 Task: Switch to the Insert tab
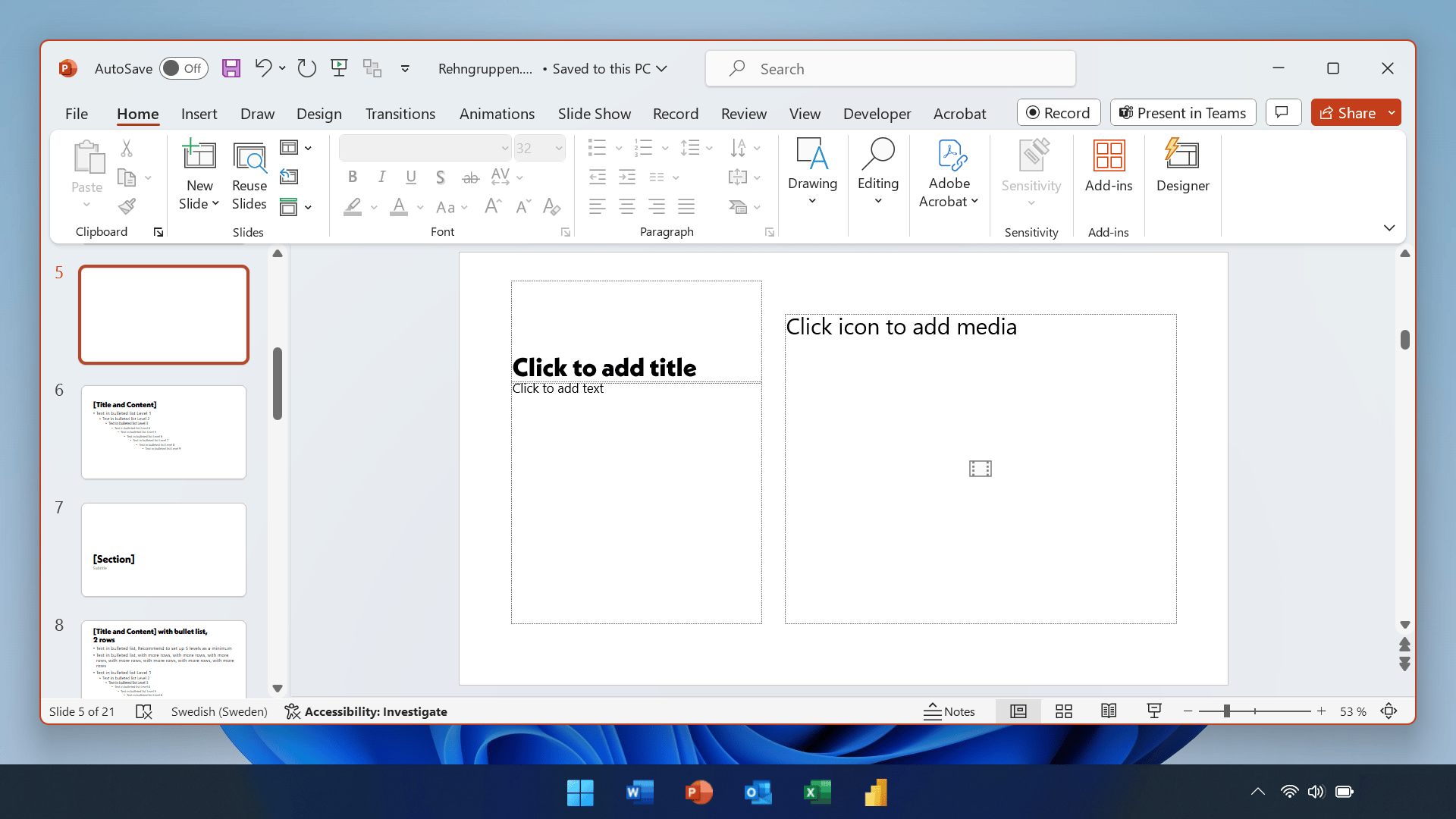199,113
